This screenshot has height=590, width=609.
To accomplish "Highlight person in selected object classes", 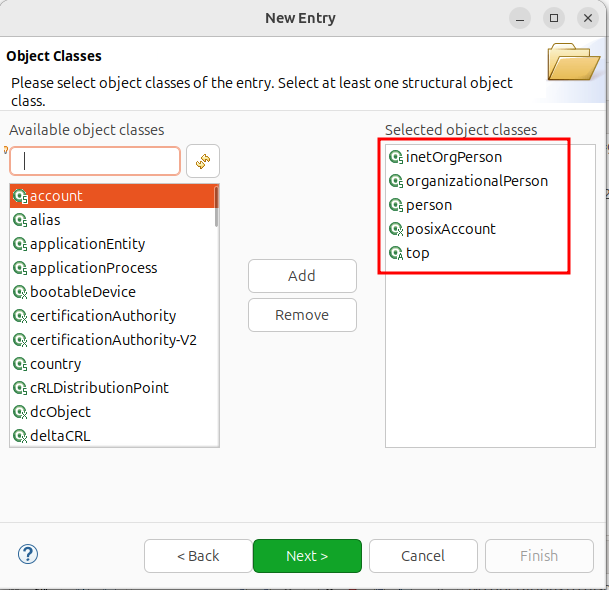I will click(428, 205).
